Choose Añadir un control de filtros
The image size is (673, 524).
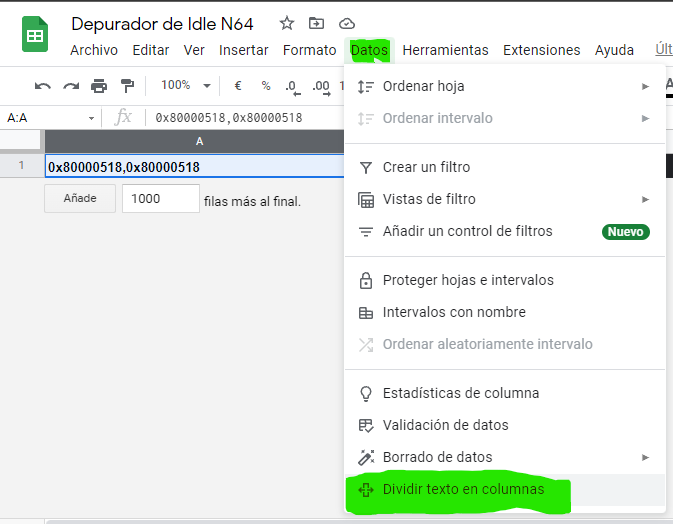(x=505, y=231)
